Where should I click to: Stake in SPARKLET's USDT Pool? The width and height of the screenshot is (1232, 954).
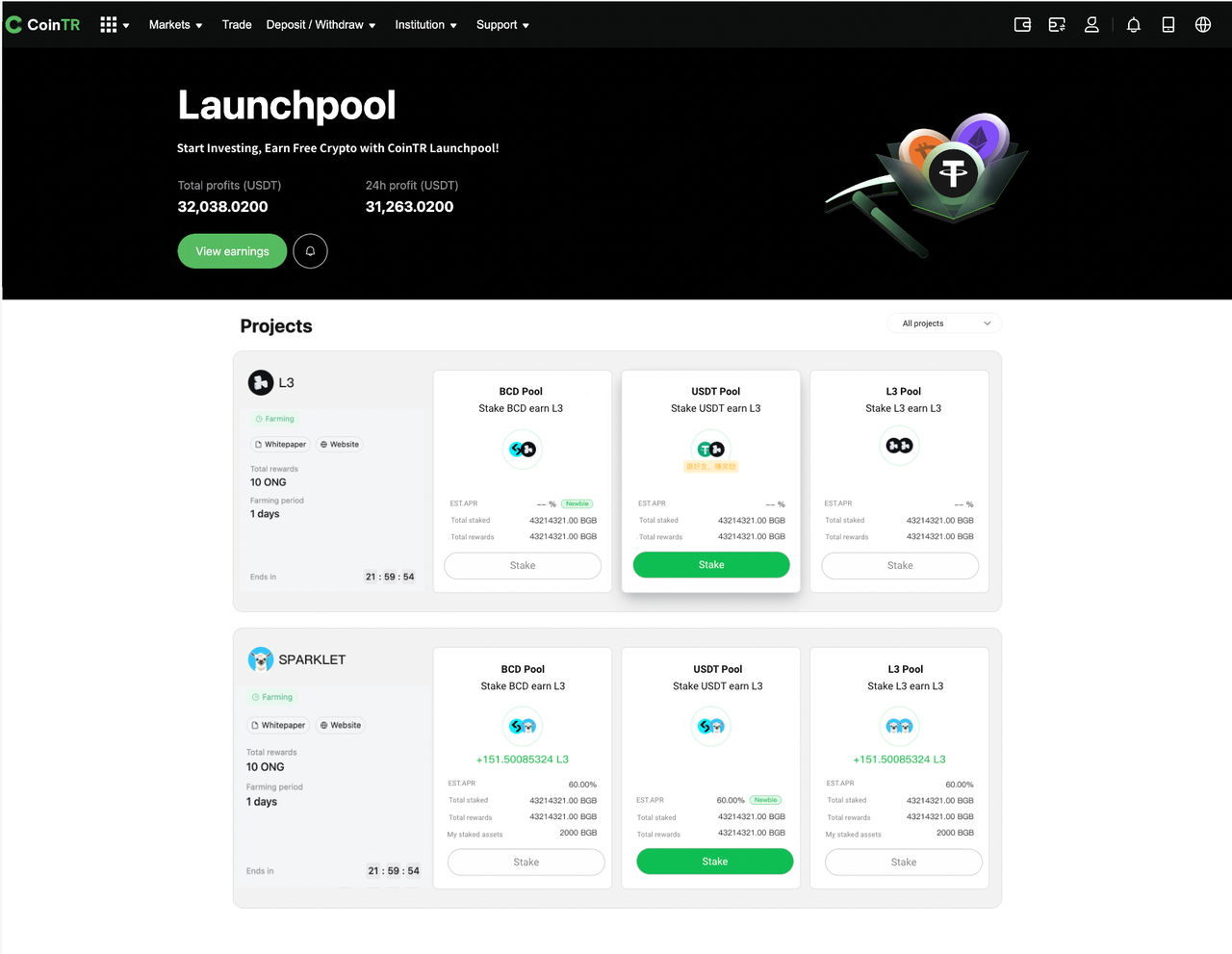click(715, 862)
